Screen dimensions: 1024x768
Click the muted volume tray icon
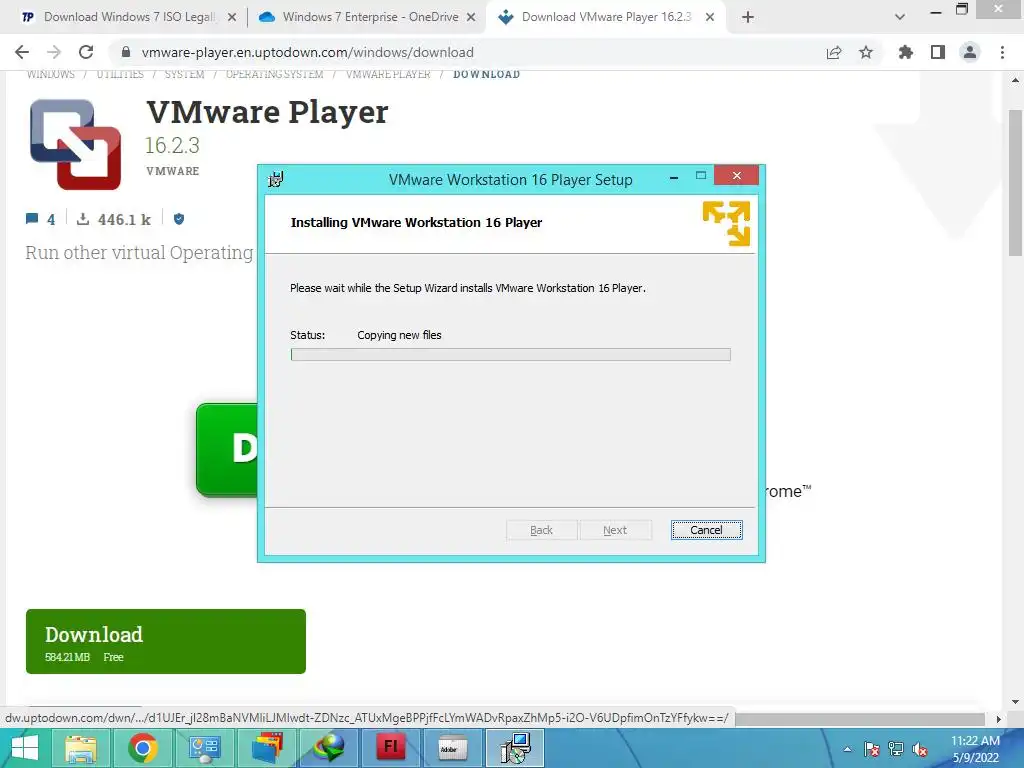[920, 749]
